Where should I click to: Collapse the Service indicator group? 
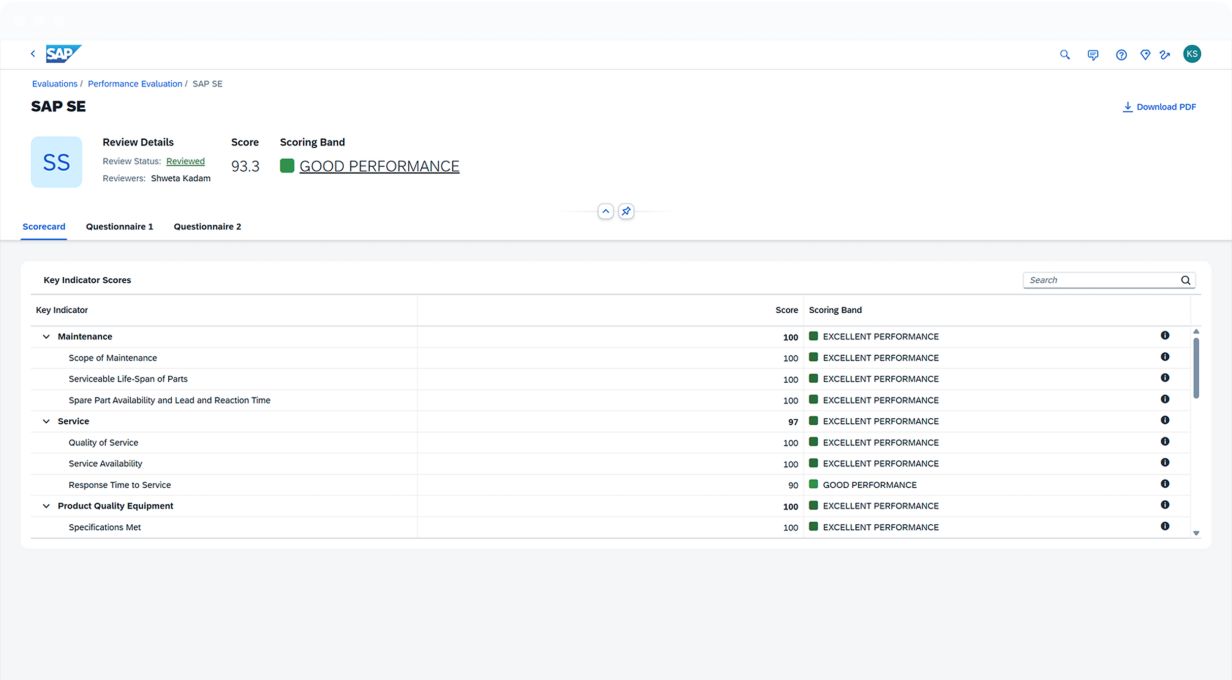click(46, 422)
